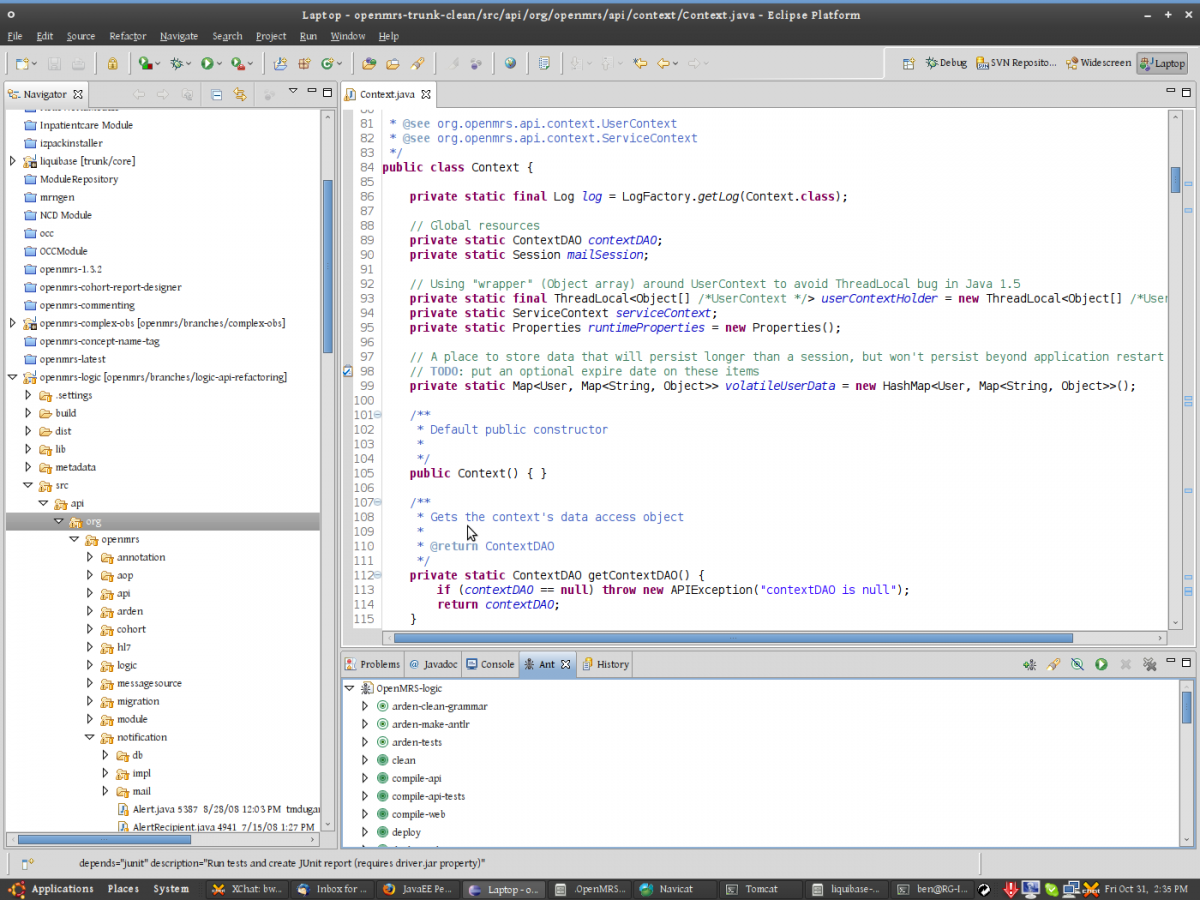Switch to the Widescreen perspective

1098,63
